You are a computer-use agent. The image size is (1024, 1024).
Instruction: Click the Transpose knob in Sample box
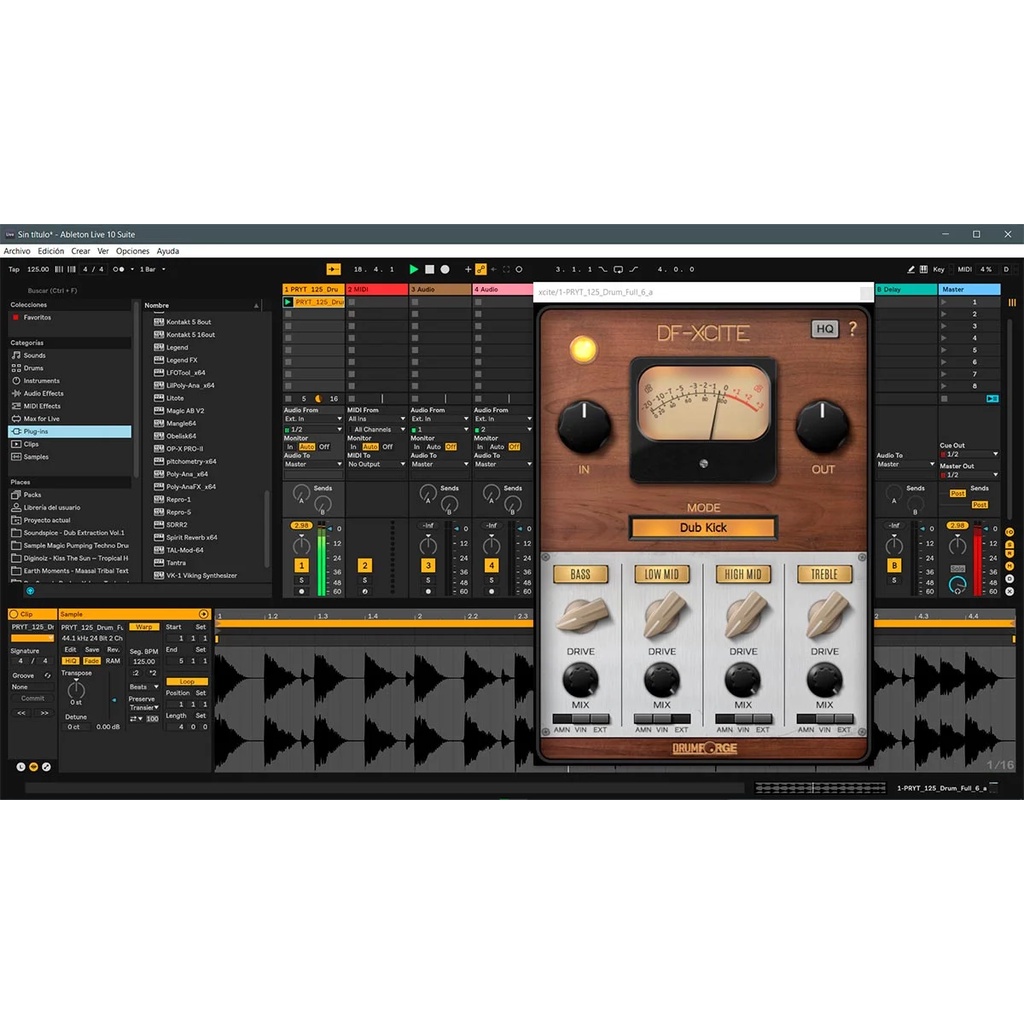coord(76,688)
